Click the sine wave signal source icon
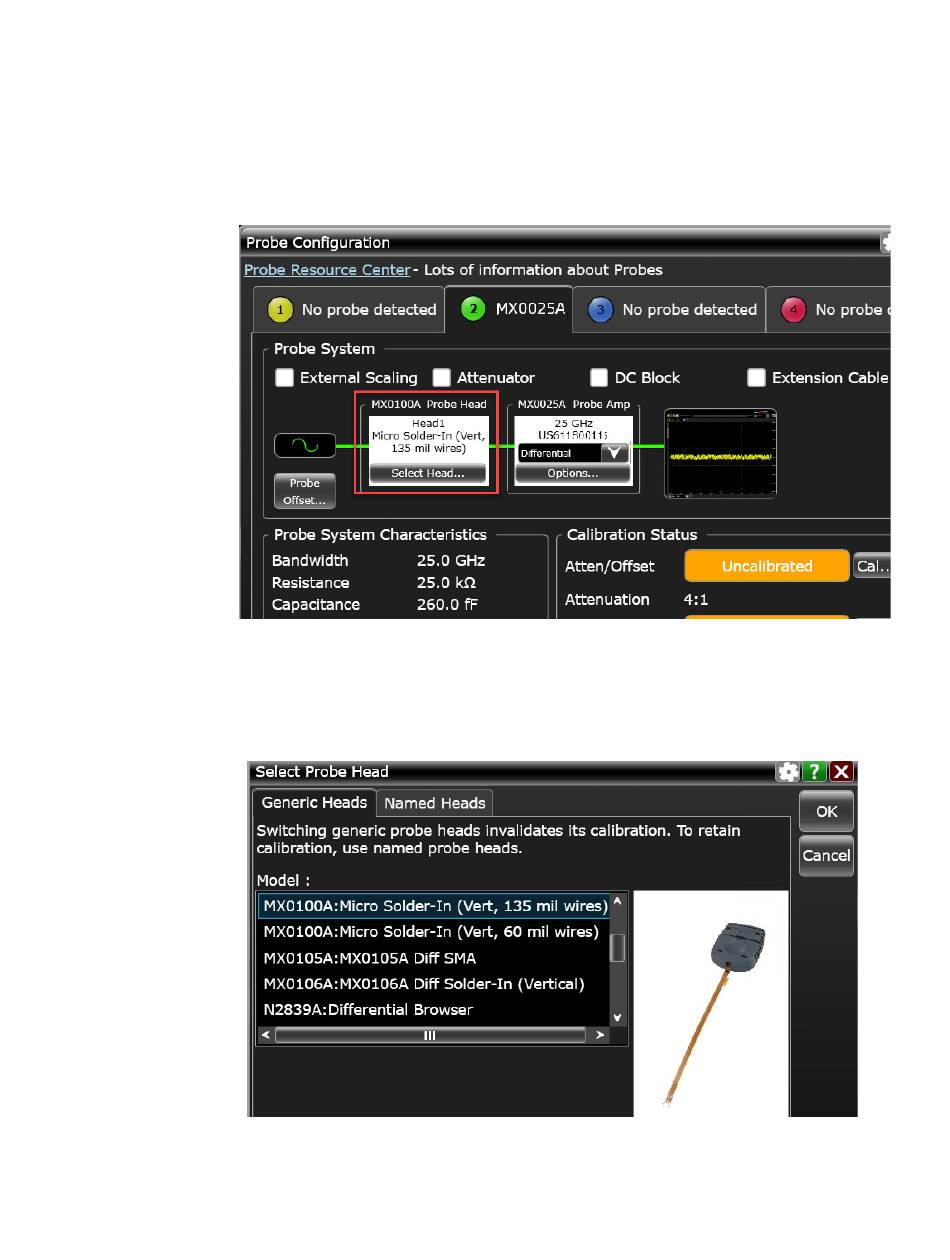Screen dimensions: 950x1260 point(304,445)
